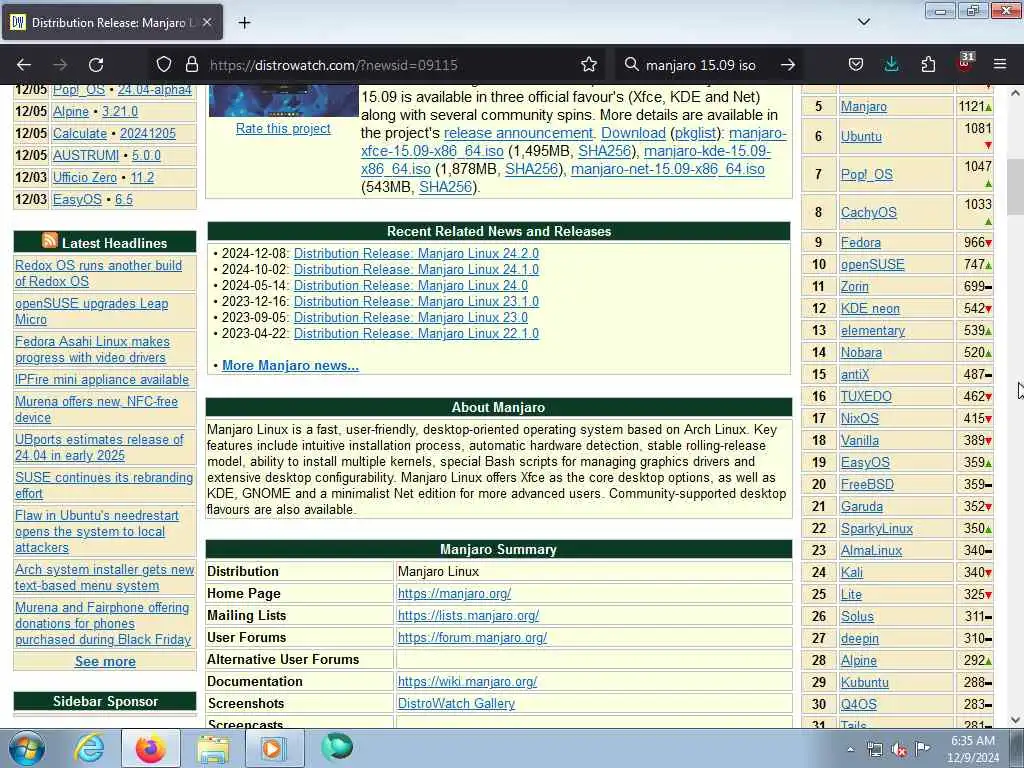Open Manjaro Linux 24.2.0 release news

pos(416,253)
